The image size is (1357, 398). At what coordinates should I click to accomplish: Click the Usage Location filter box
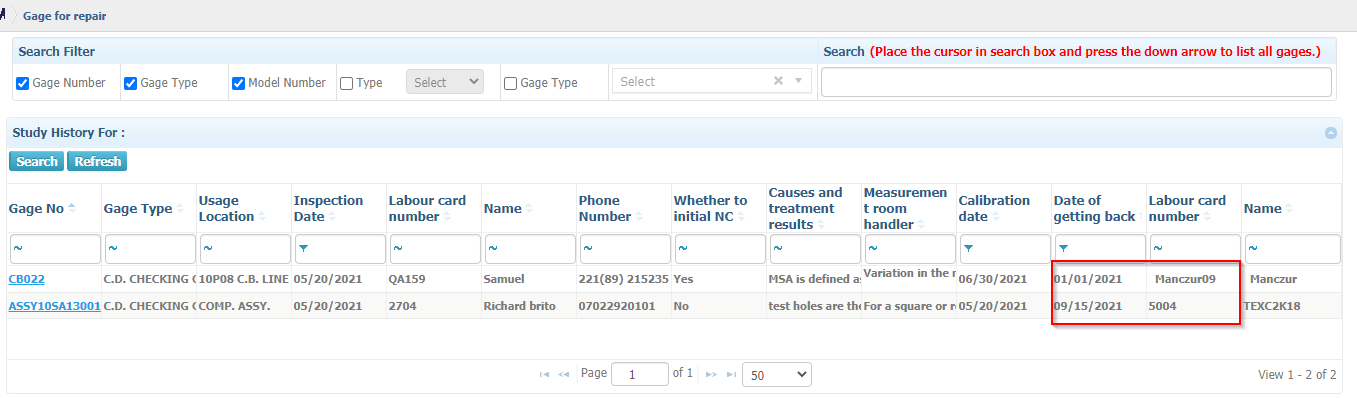(245, 249)
